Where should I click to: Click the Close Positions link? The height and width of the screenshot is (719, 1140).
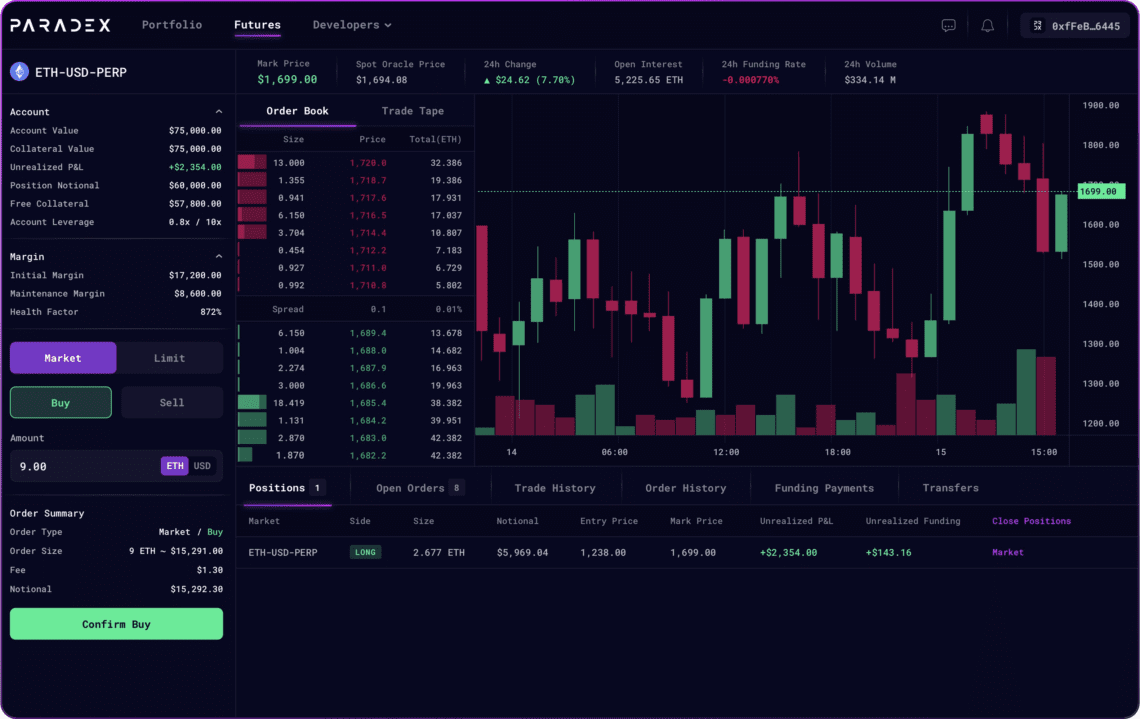point(1031,521)
